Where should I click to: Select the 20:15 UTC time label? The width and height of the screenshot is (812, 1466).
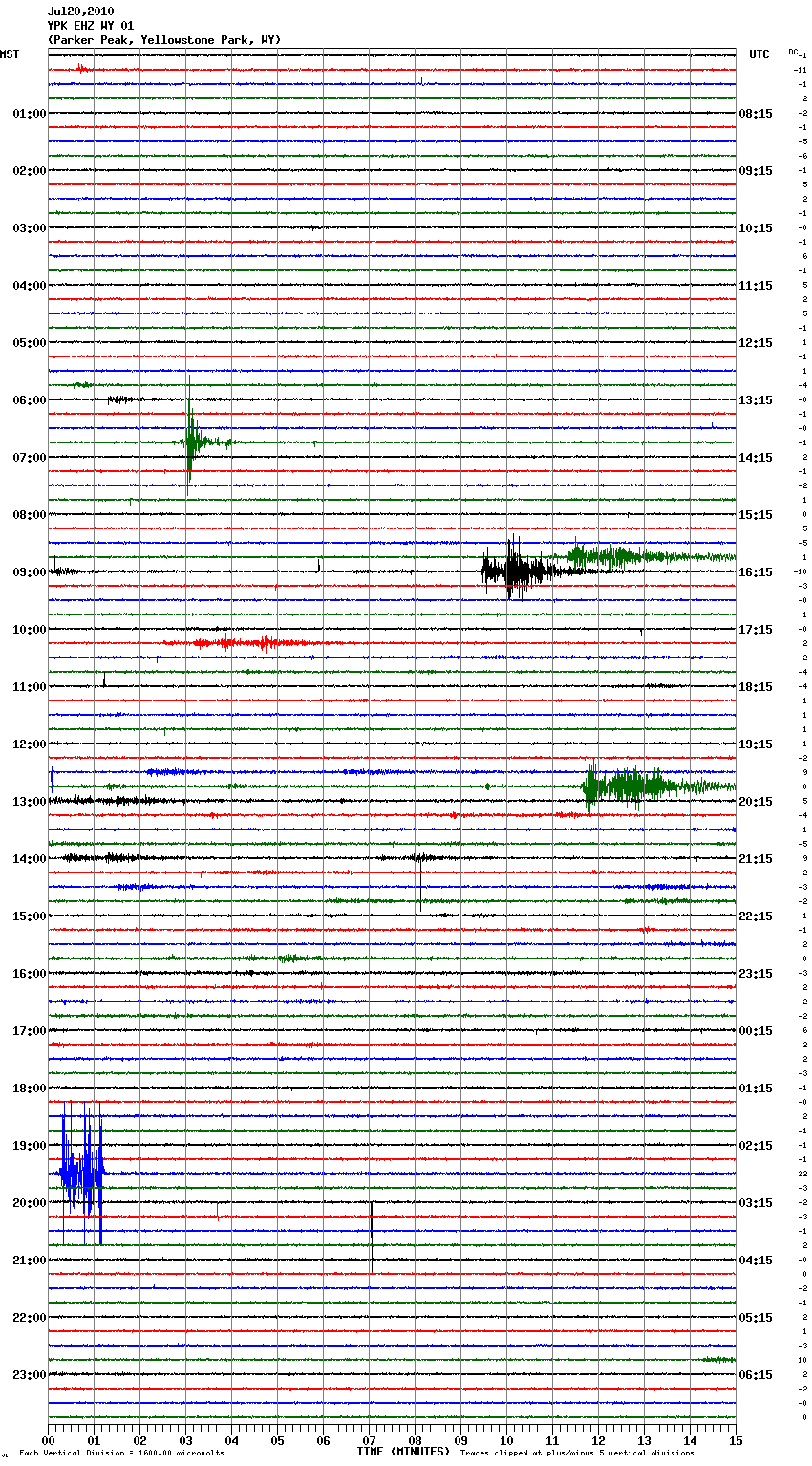(x=756, y=802)
